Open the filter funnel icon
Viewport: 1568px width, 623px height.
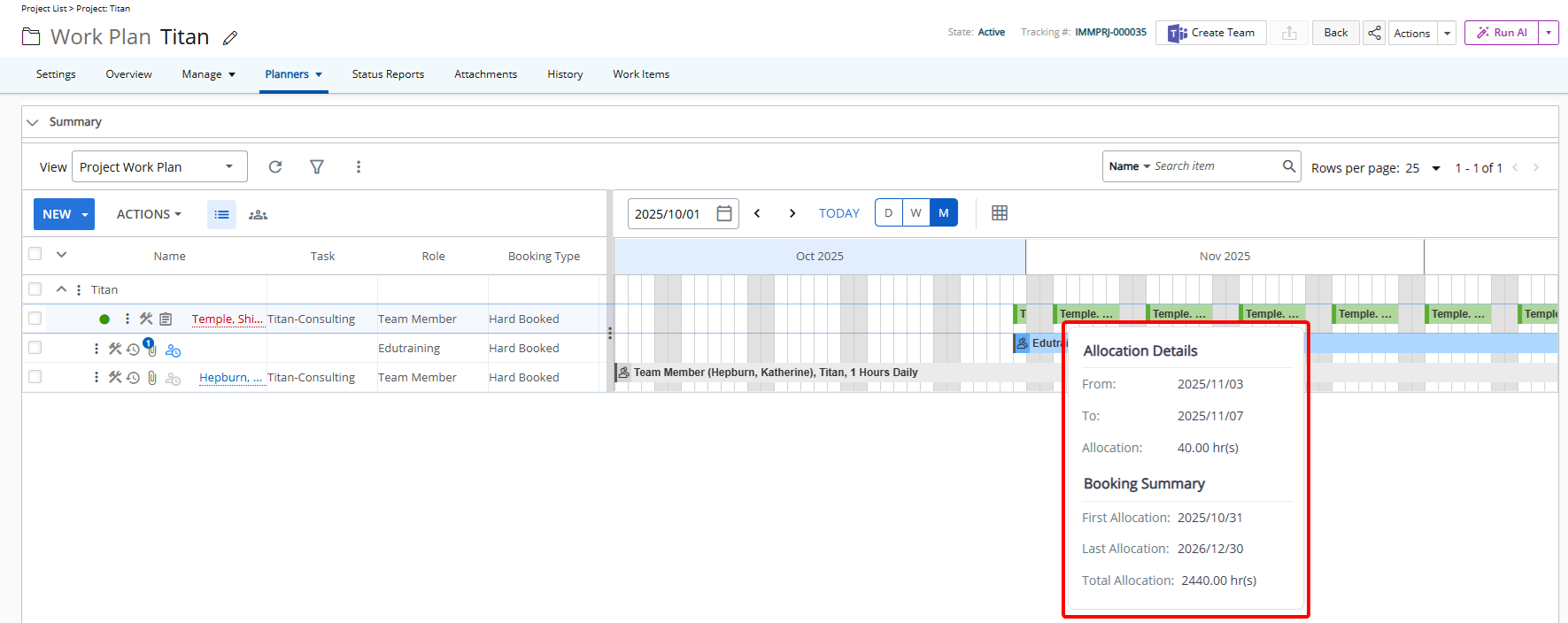click(x=317, y=166)
